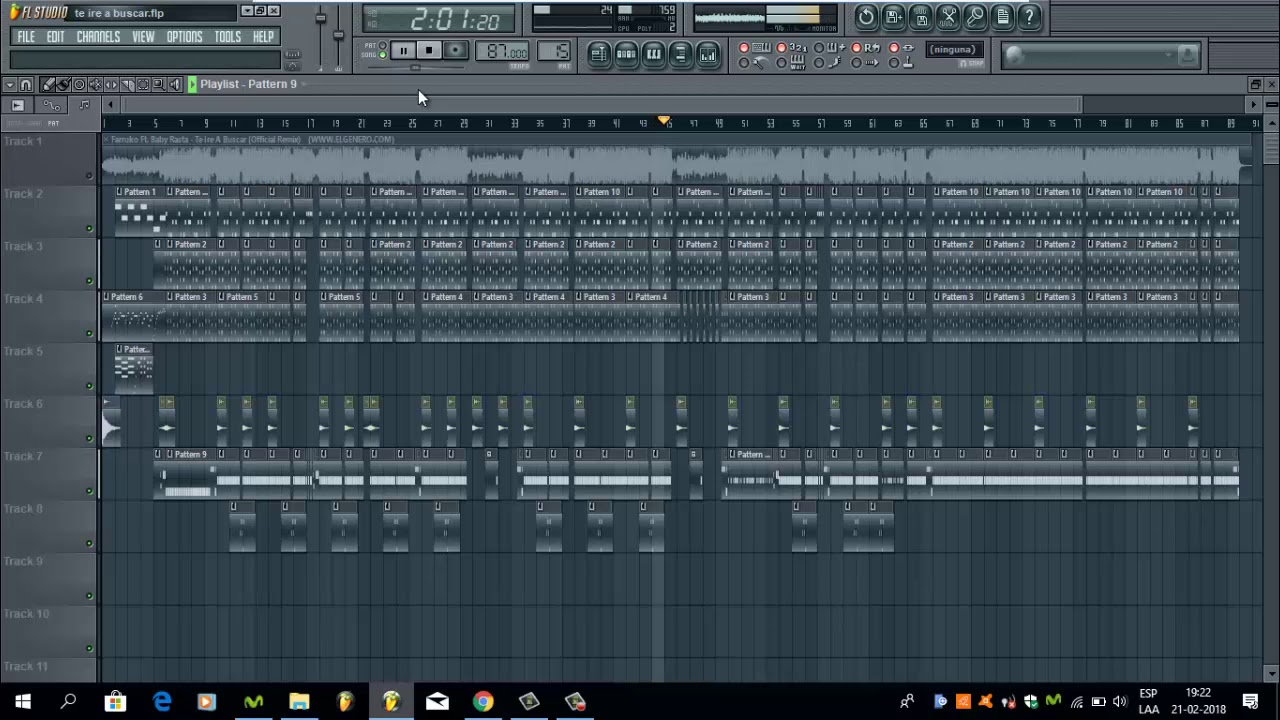The height and width of the screenshot is (720, 1280).
Task: Click the one-click recording microphone icon
Action: [x=975, y=17]
